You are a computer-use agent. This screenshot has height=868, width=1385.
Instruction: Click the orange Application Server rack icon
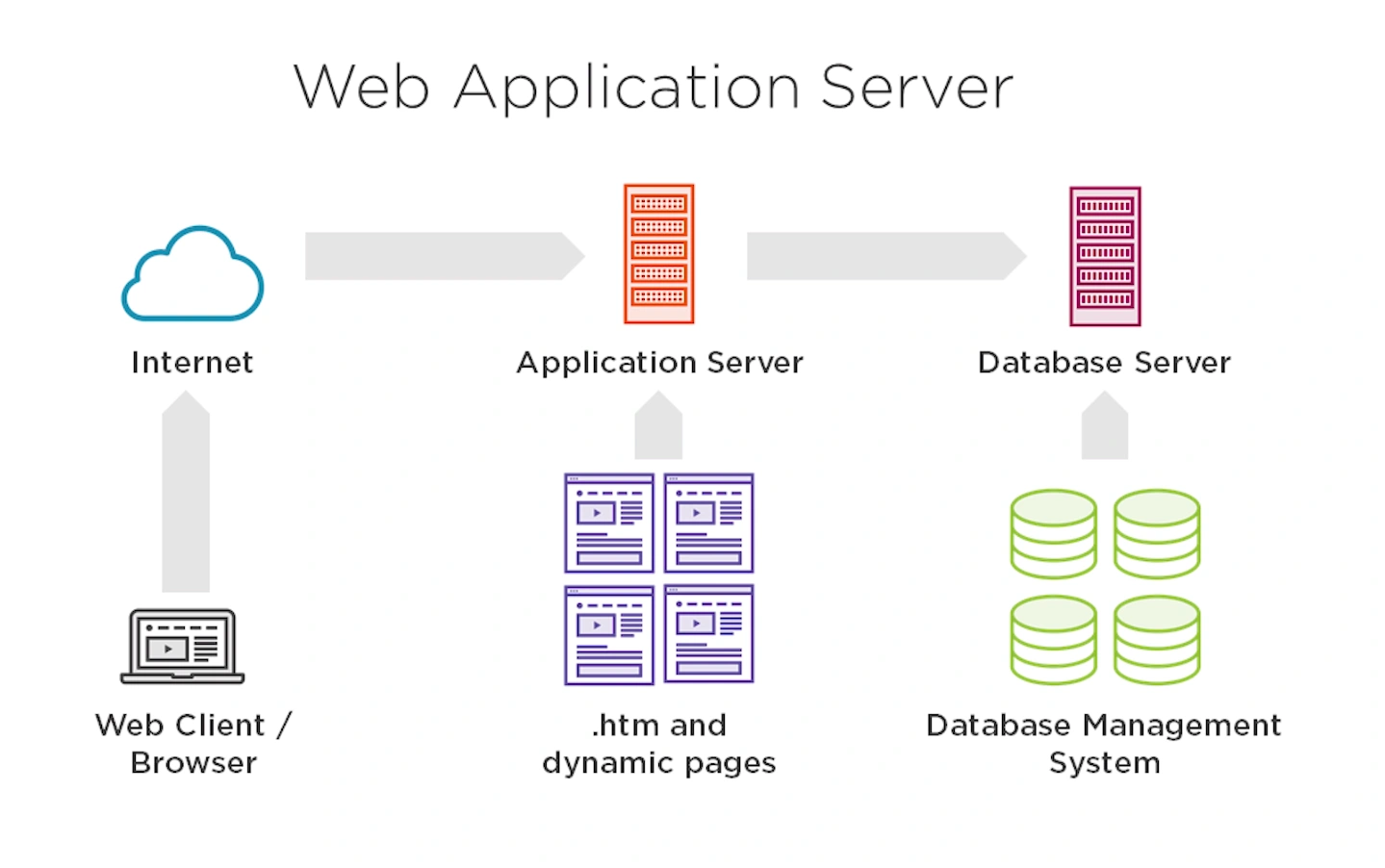click(x=658, y=253)
